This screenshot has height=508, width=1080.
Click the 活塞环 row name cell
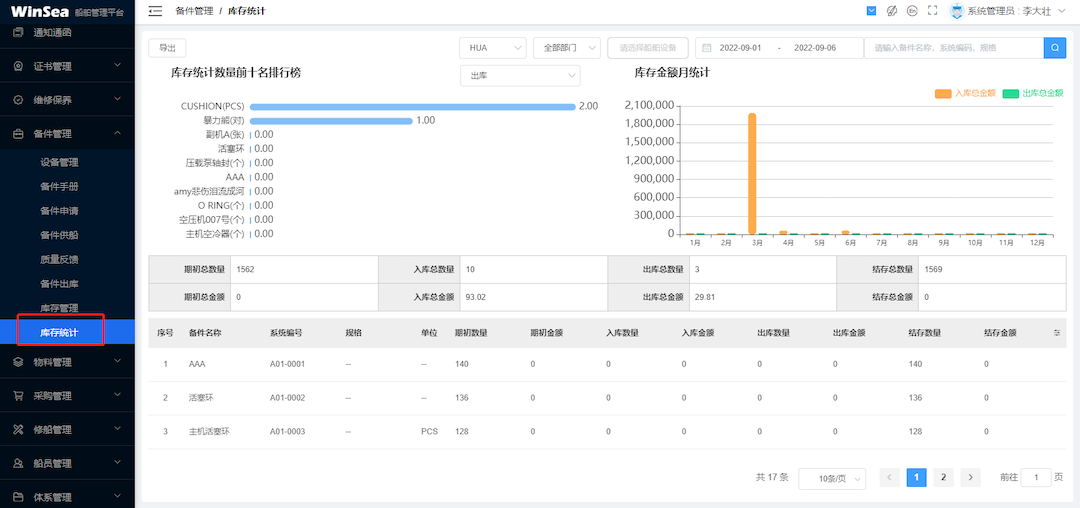(x=199, y=398)
